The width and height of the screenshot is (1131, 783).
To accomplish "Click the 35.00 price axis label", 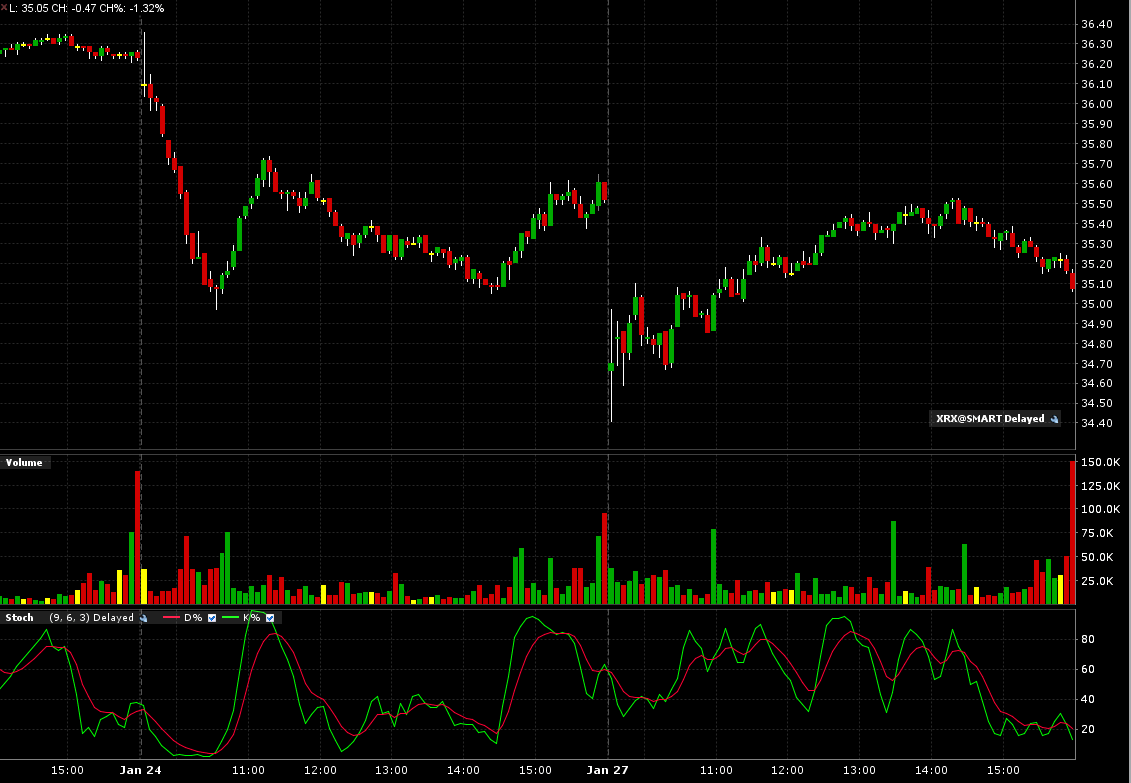I will 1097,304.
